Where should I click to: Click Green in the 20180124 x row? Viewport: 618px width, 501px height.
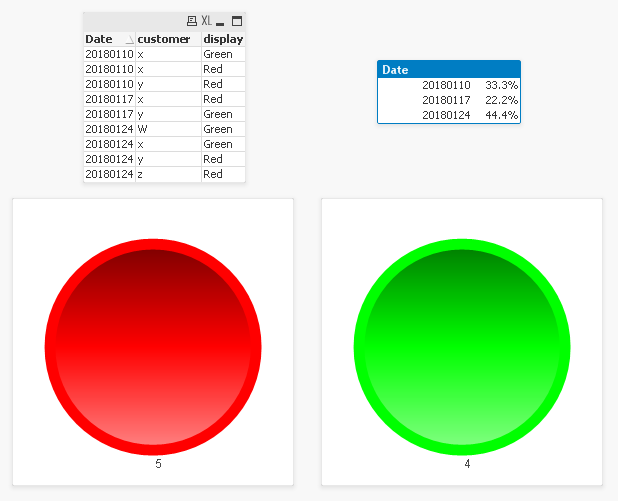223,144
